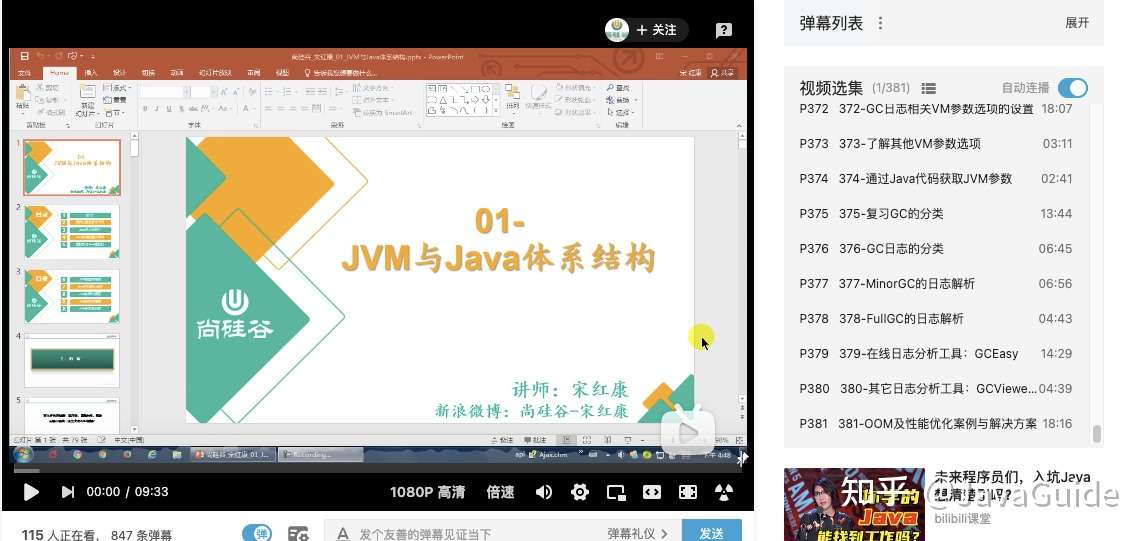This screenshot has width=1148, height=541.
Task: Select slide 4 thumbnail in PowerPoint video
Action: click(72, 360)
